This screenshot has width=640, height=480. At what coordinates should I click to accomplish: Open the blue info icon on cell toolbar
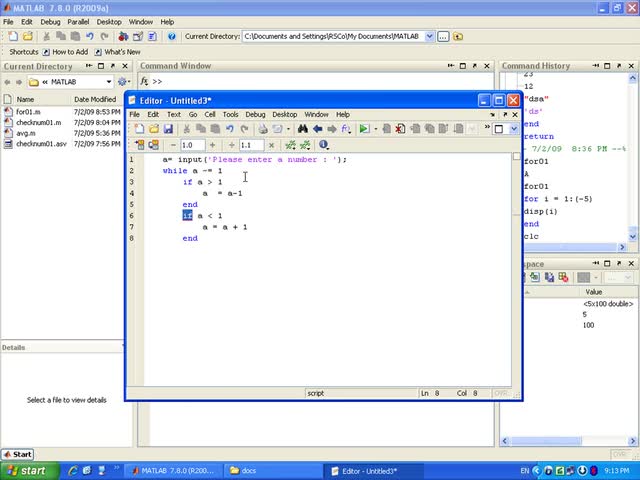pyautogui.click(x=324, y=144)
